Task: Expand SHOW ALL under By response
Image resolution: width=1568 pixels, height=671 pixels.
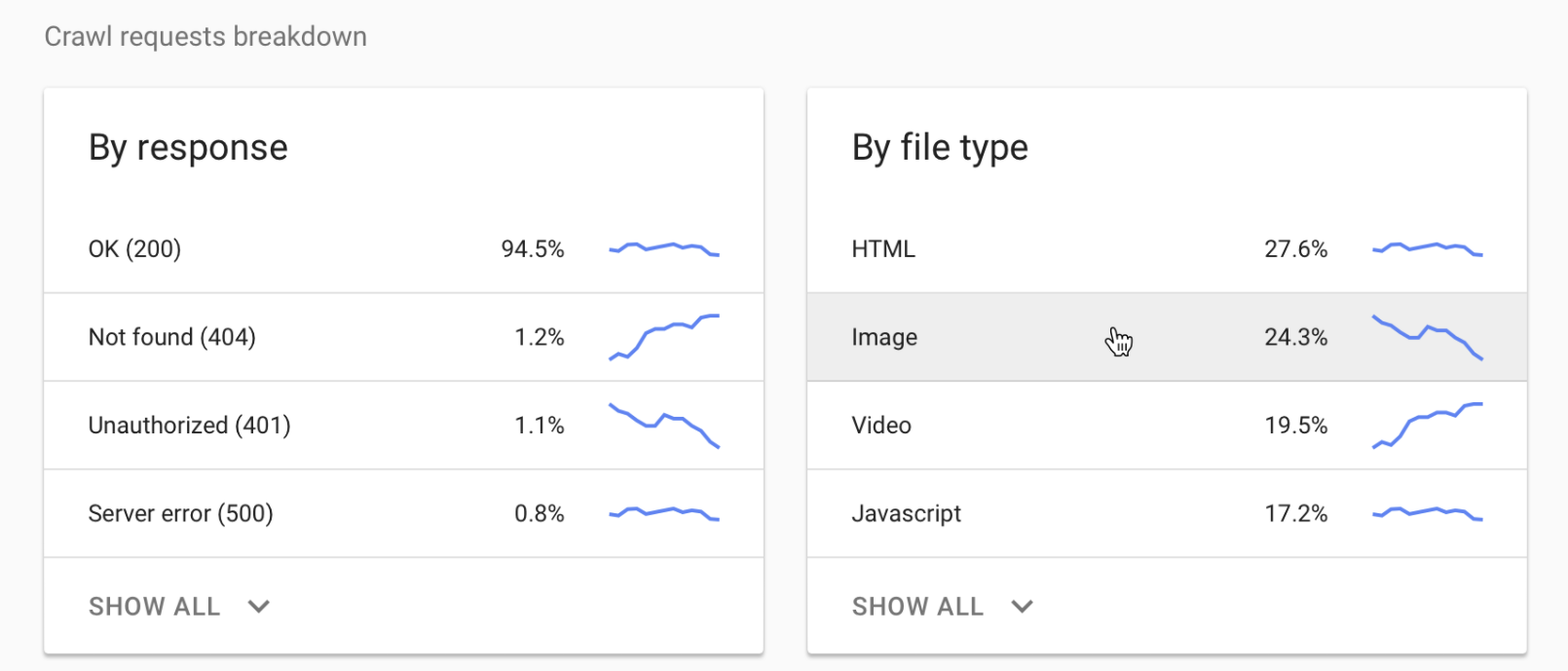Action: pos(154,606)
